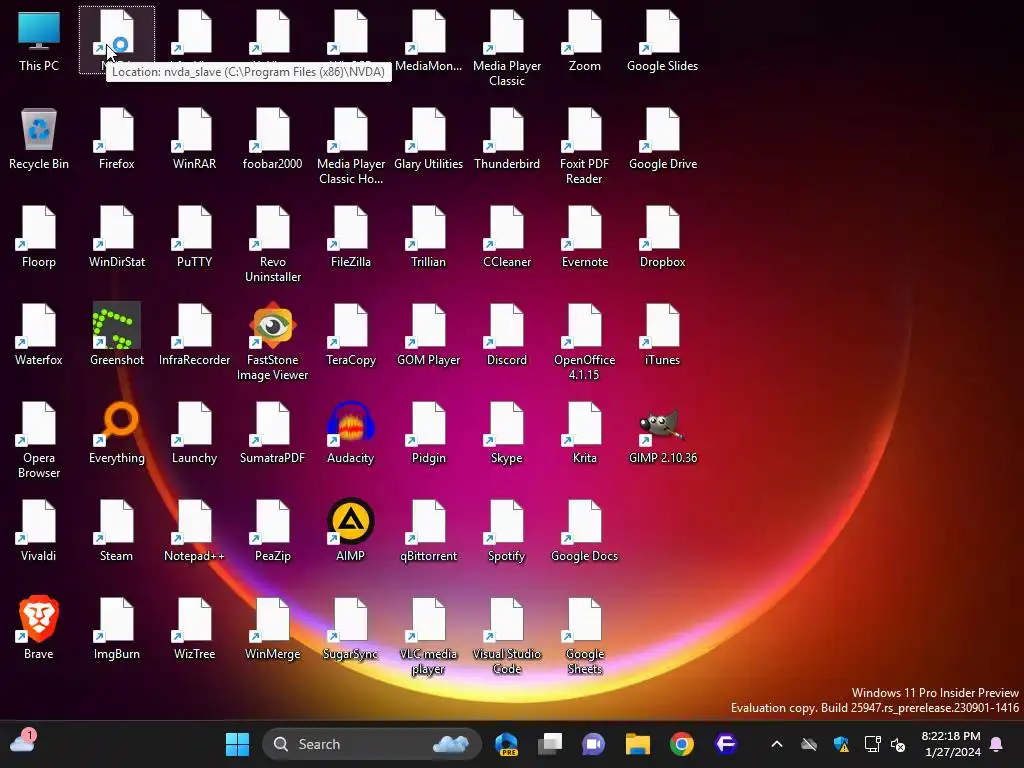Viewport: 1024px width, 768px height.
Task: Open File Explorer from the taskbar
Action: coord(637,744)
